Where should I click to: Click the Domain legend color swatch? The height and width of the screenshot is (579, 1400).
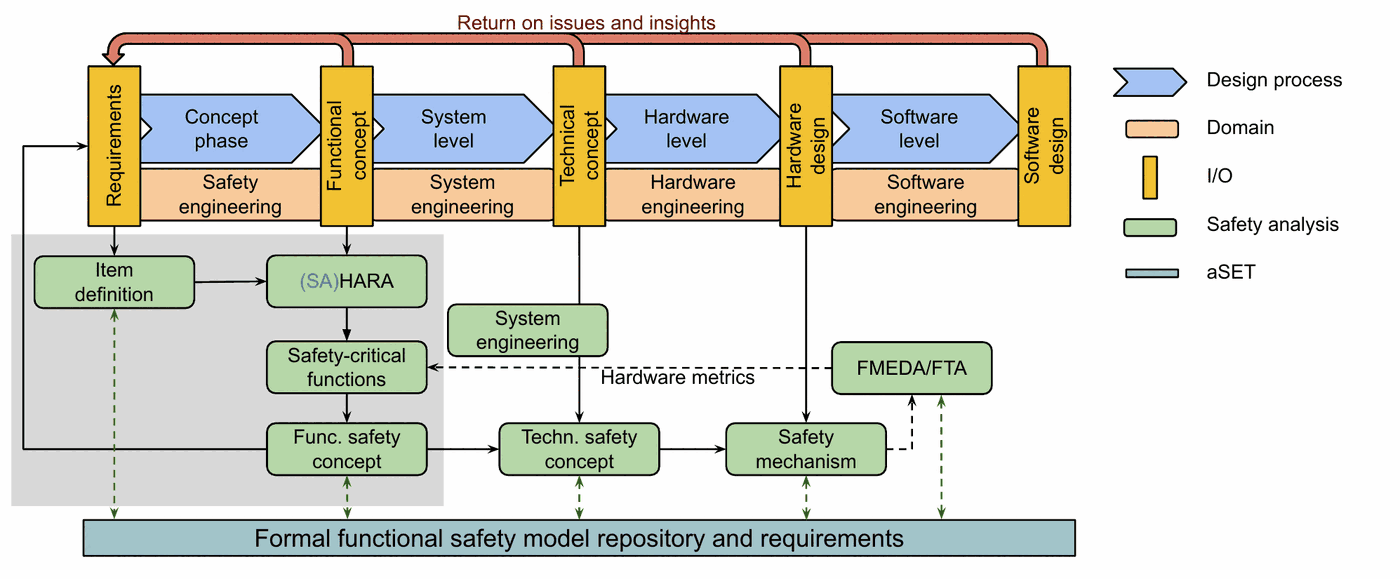pyautogui.click(x=1152, y=128)
